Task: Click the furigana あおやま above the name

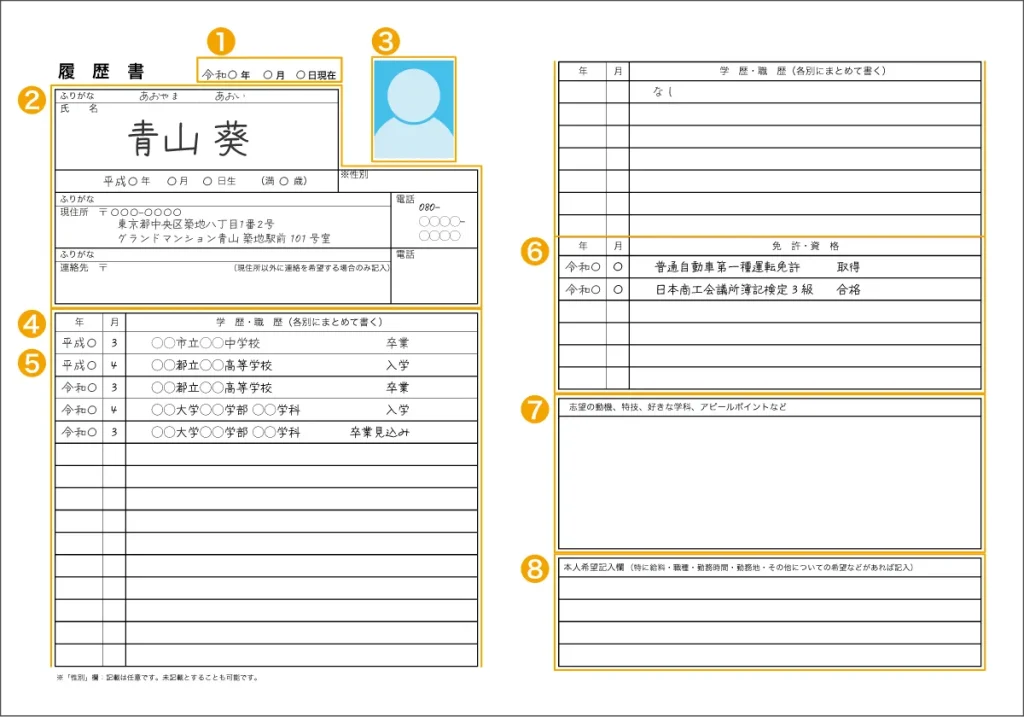Action: (x=158, y=96)
